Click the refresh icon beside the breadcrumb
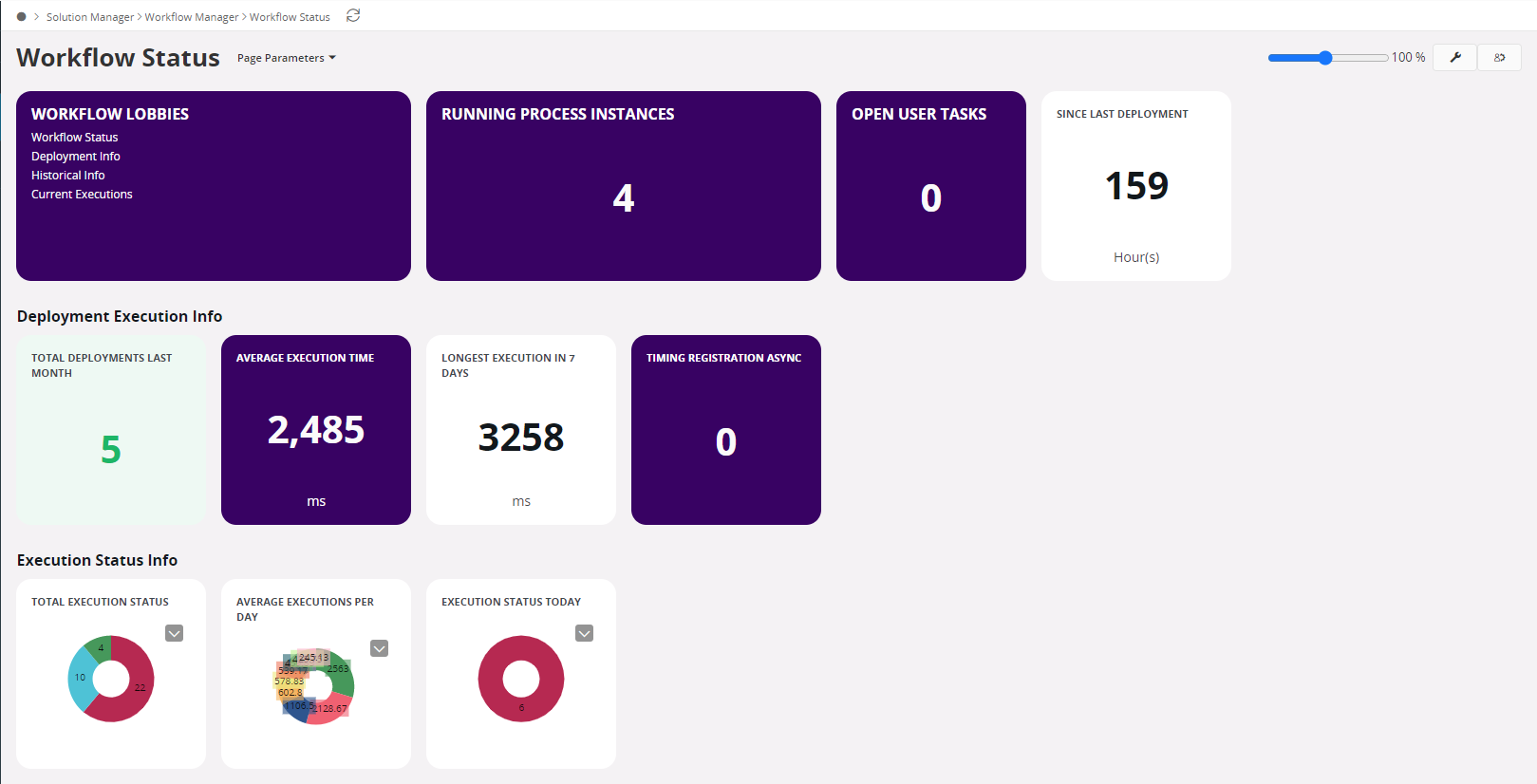 click(x=353, y=15)
